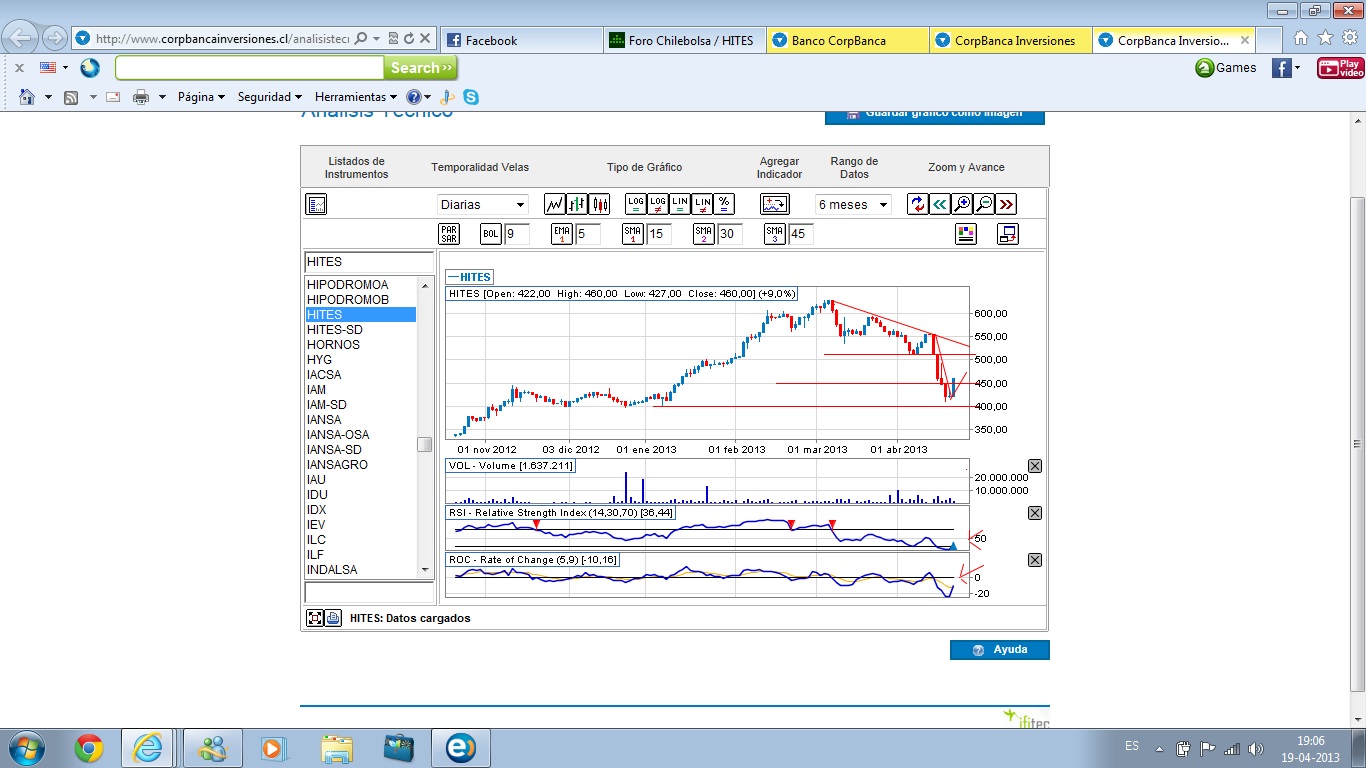Open the Banco CorpBanca browser tab
The image size is (1366, 768).
click(x=846, y=41)
